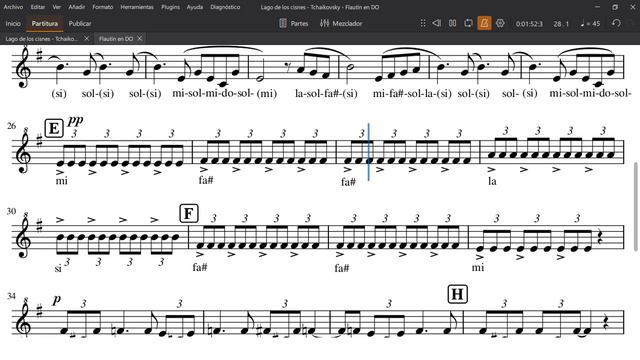Open the Añadir menu
Screen dimensions: 640x360
tap(77, 7)
